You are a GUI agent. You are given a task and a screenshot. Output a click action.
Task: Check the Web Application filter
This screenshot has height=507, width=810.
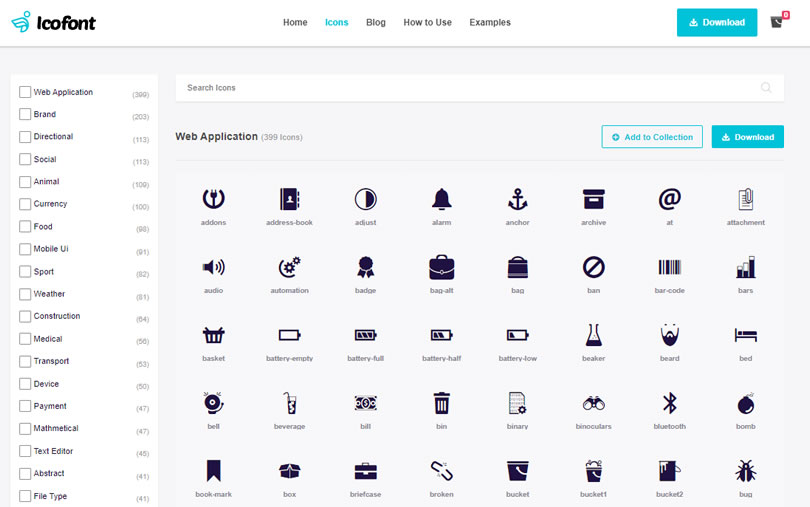tap(25, 92)
